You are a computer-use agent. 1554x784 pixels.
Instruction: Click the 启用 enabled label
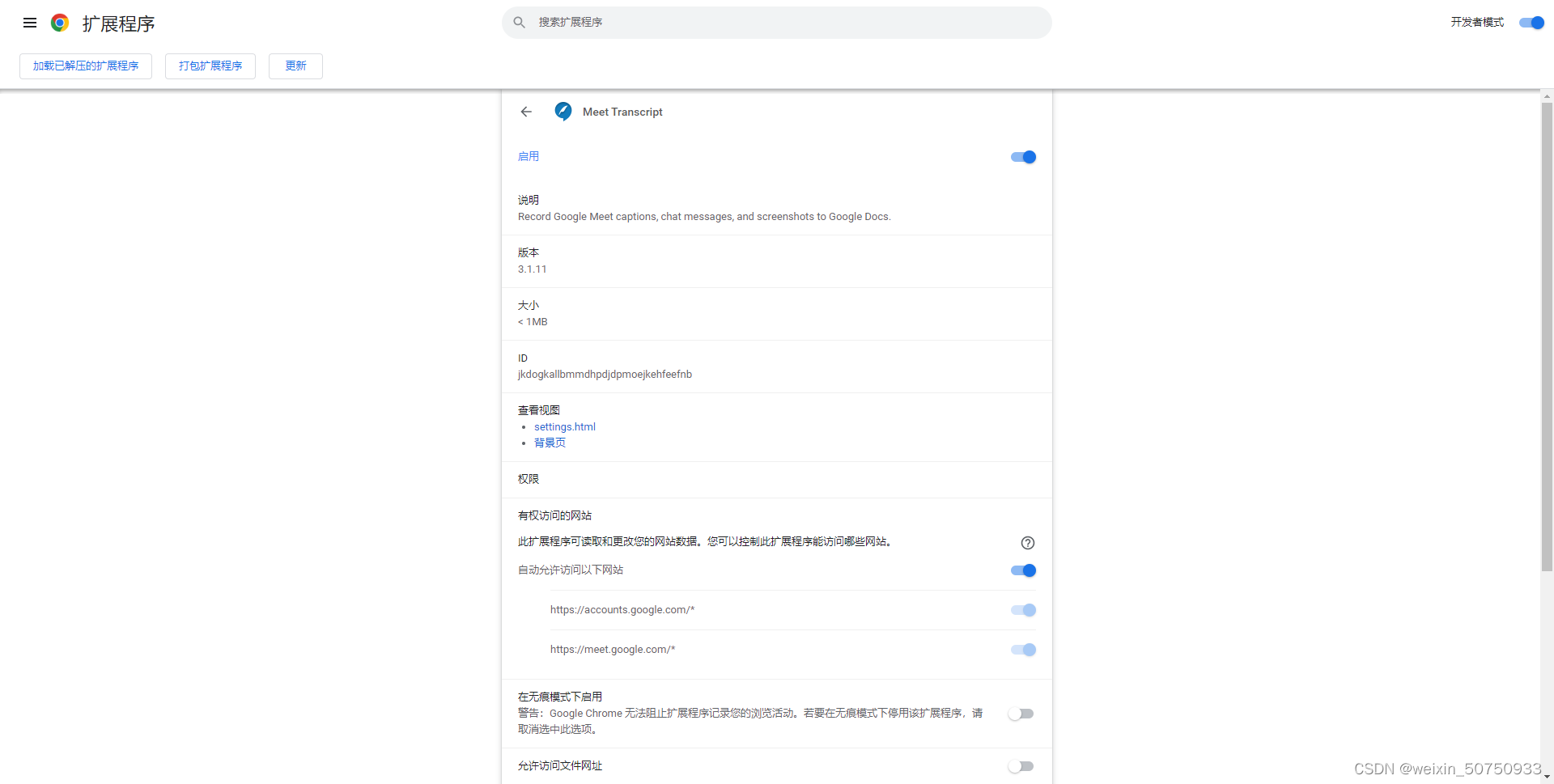click(x=529, y=156)
